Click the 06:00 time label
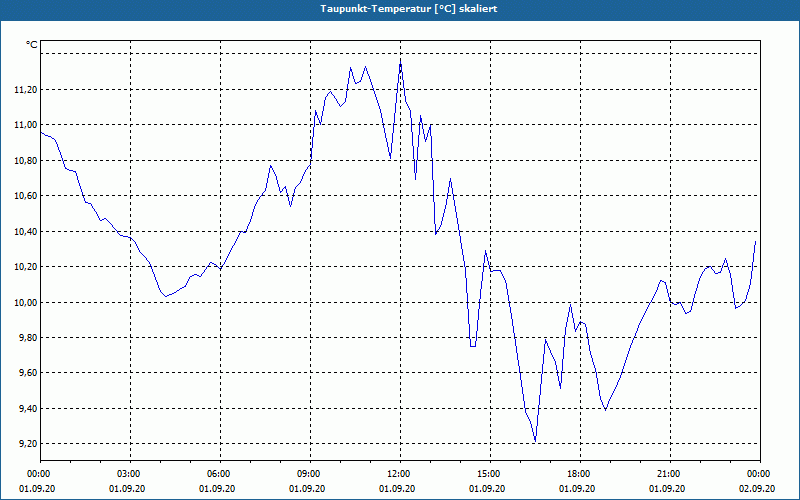The height and width of the screenshot is (500, 800). pos(220,474)
